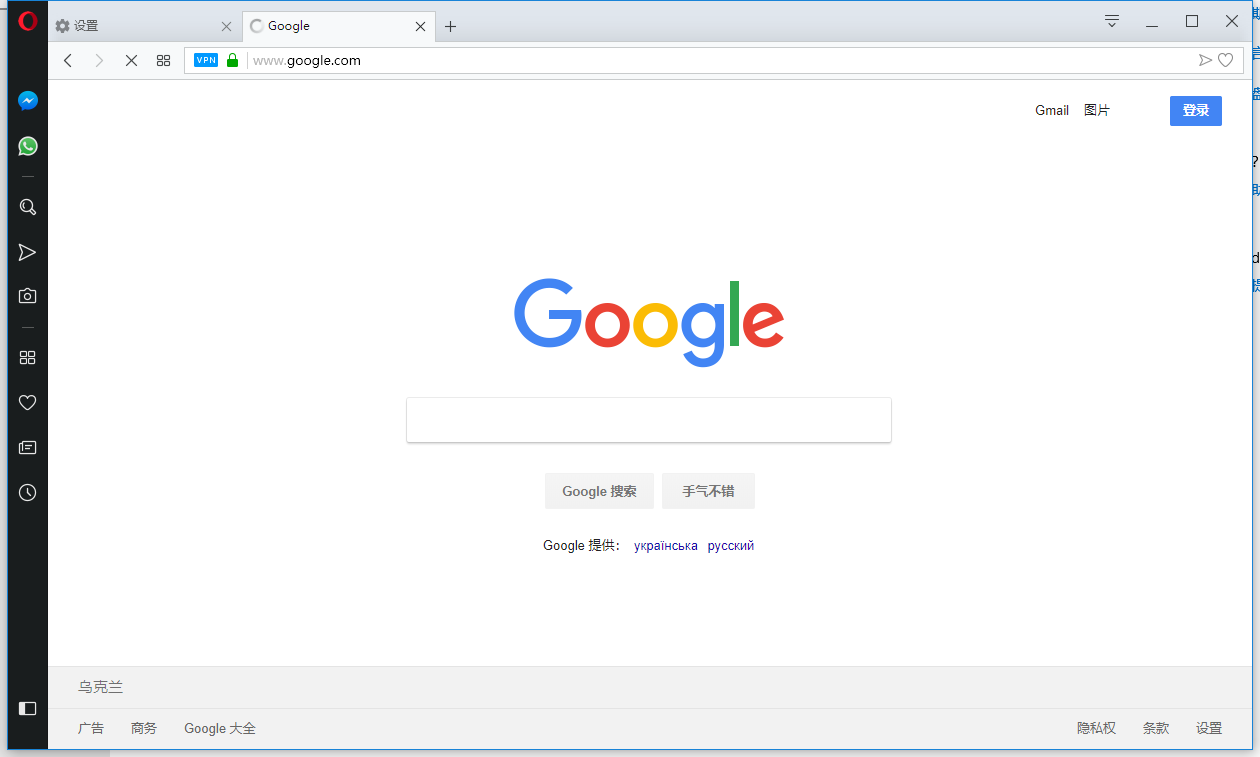Bookmark page with address bar heart
1260x757 pixels.
point(1225,60)
